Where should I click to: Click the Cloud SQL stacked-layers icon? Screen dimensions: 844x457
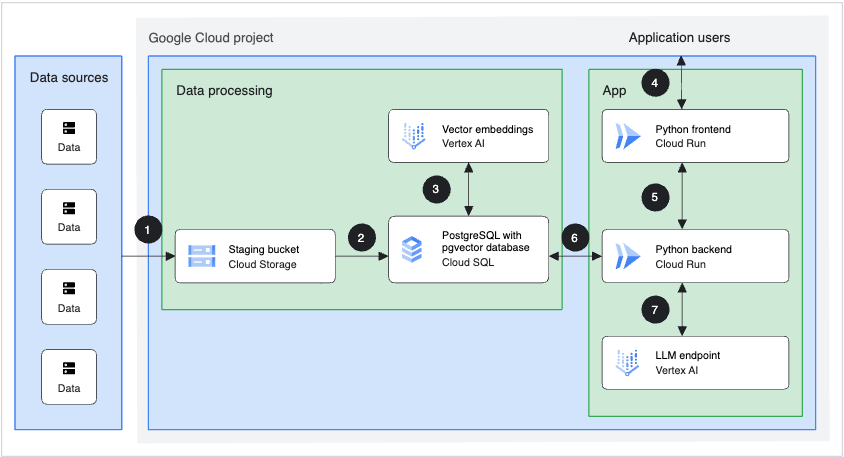tap(412, 249)
